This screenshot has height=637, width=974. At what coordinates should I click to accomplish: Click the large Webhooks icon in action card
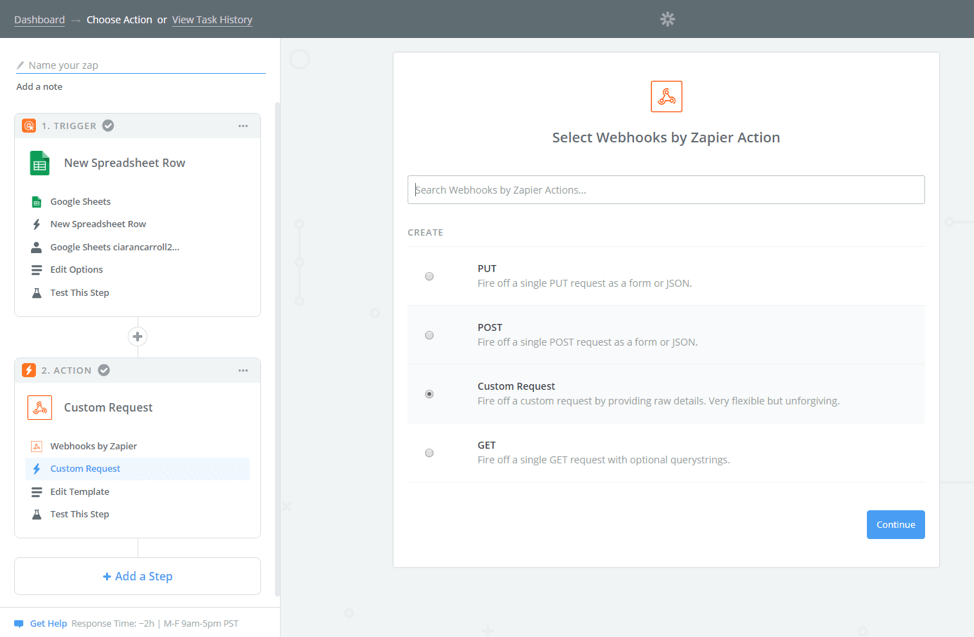(x=40, y=408)
